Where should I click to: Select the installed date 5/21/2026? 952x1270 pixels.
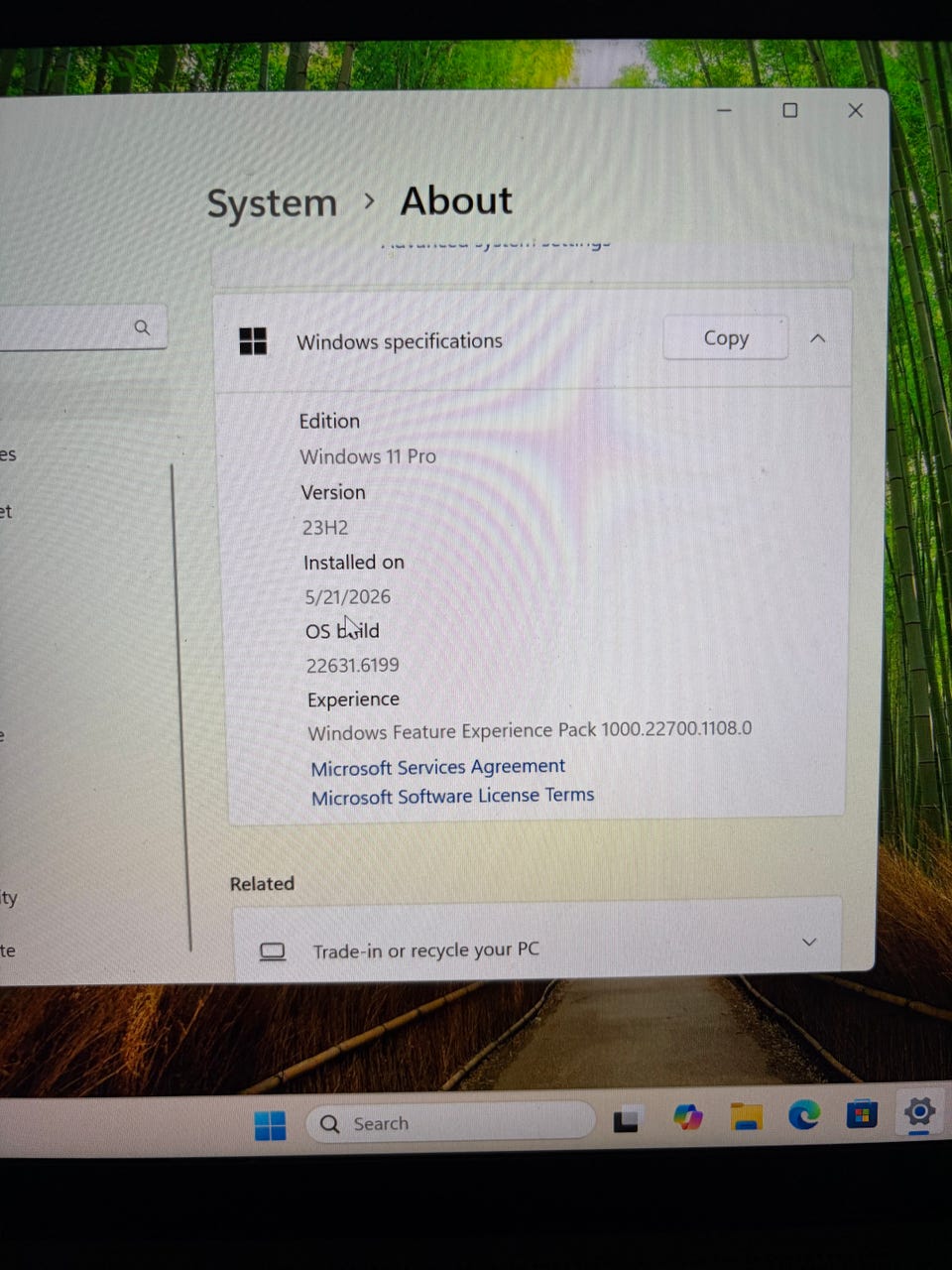(x=348, y=597)
